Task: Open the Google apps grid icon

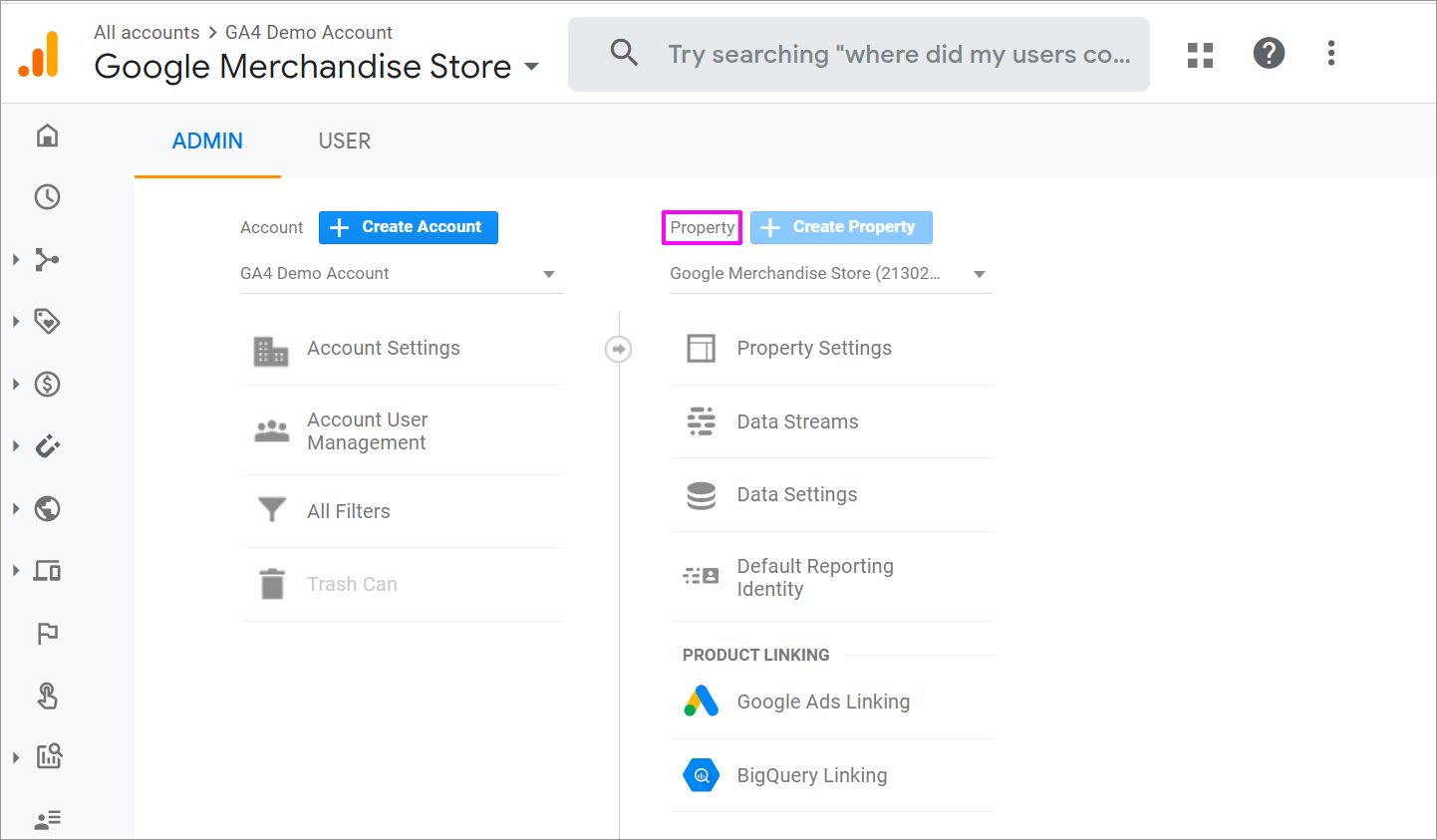Action: point(1200,55)
